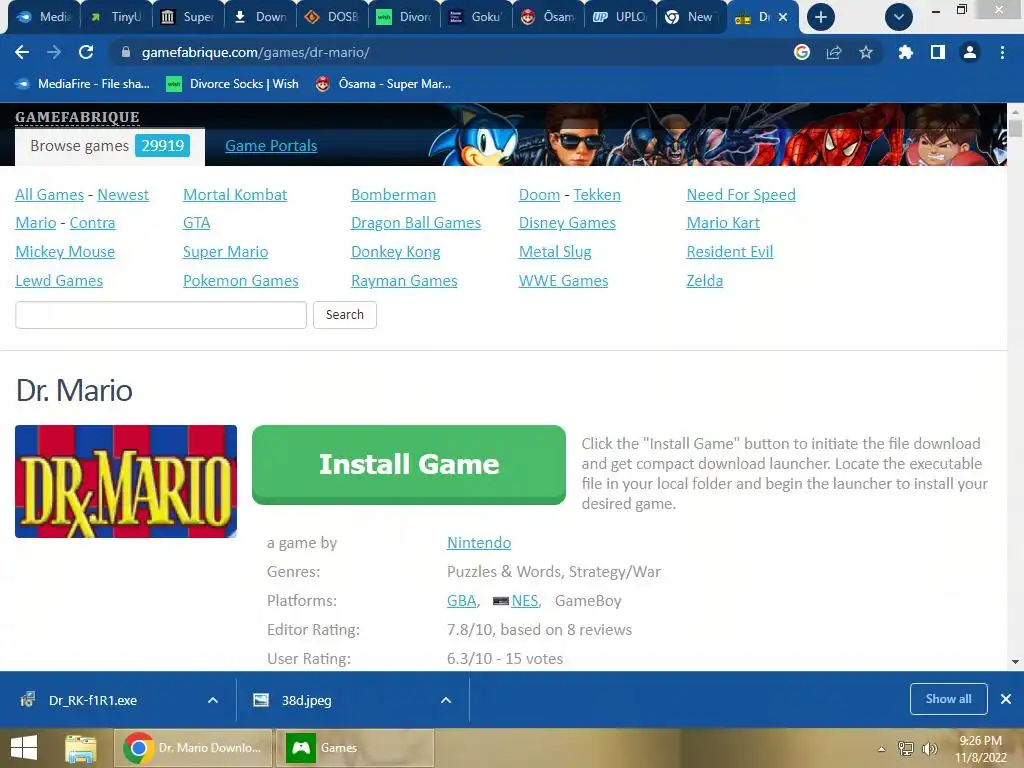Open the tab search dropdown arrow
This screenshot has height=768, width=1024.
(899, 17)
